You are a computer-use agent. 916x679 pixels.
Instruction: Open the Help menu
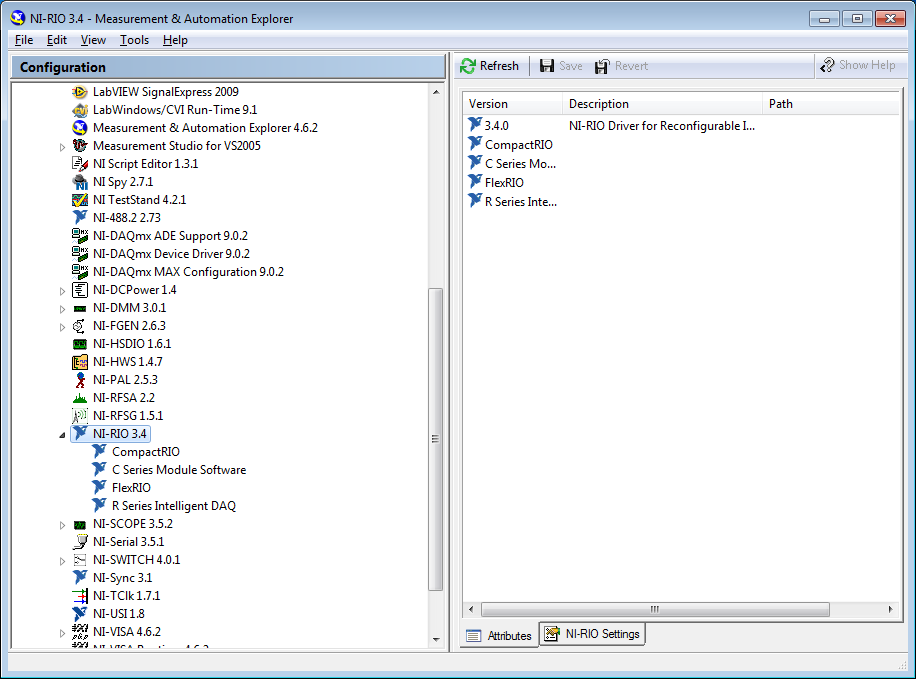[x=175, y=40]
